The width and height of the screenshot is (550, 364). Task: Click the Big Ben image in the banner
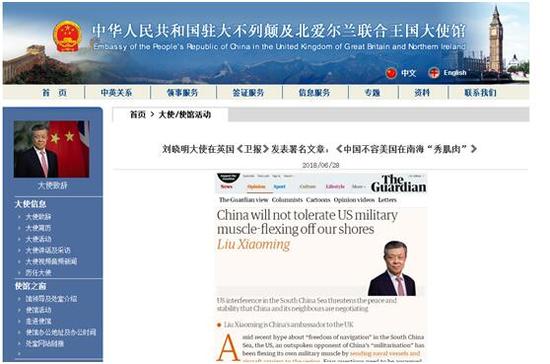point(496,40)
